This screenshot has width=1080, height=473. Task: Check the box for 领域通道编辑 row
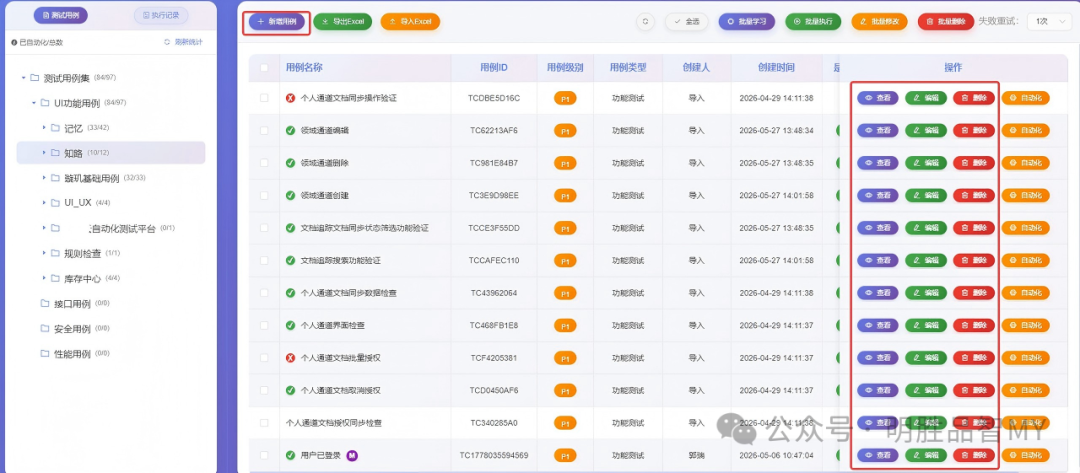tap(264, 130)
